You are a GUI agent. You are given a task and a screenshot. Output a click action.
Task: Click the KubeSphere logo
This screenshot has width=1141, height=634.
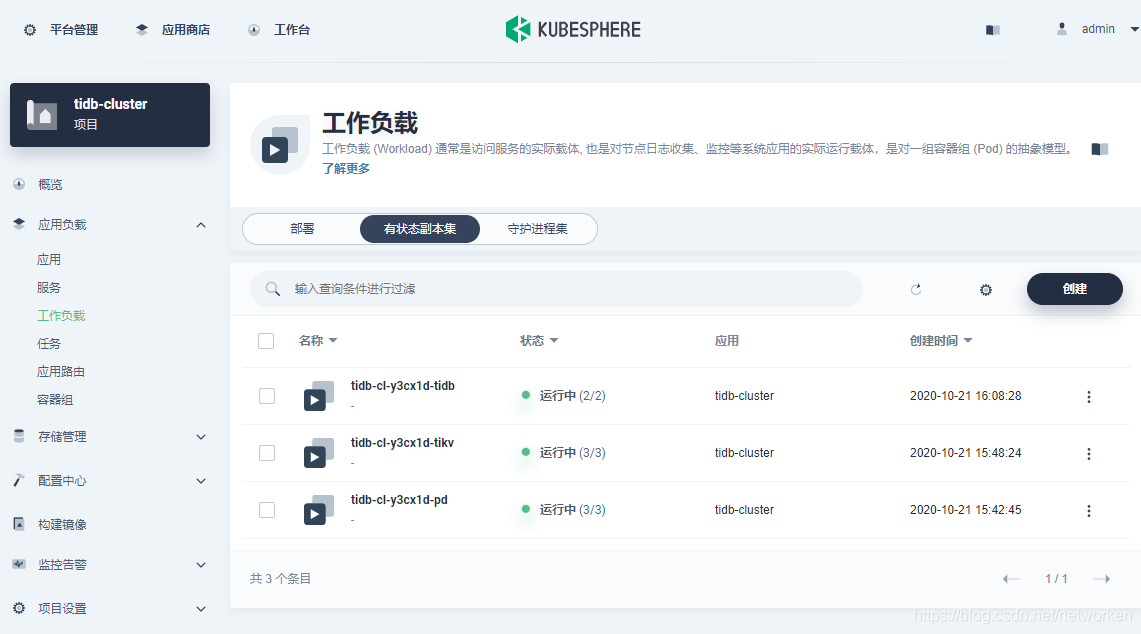(x=572, y=29)
